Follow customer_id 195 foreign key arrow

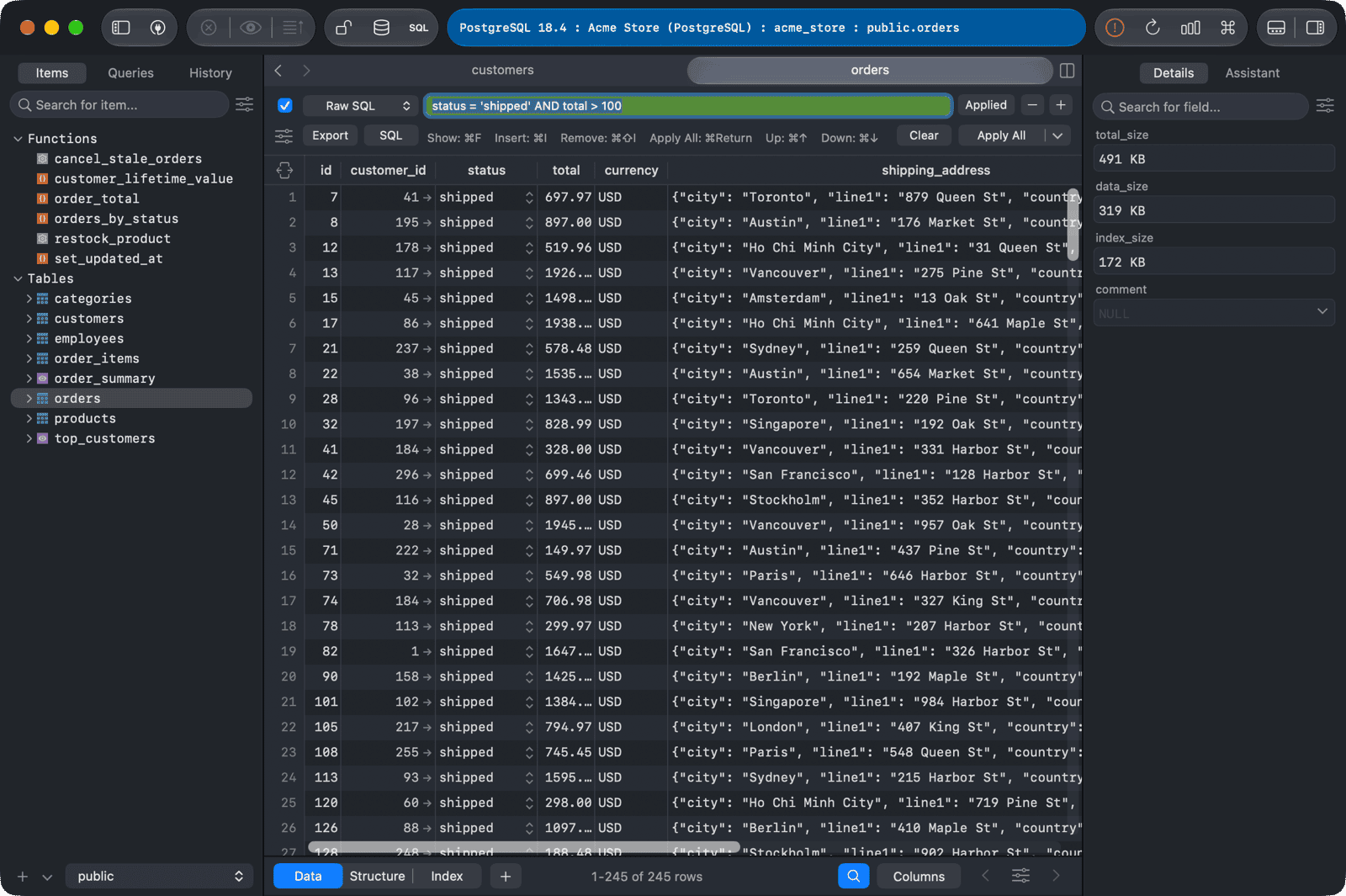click(x=427, y=222)
